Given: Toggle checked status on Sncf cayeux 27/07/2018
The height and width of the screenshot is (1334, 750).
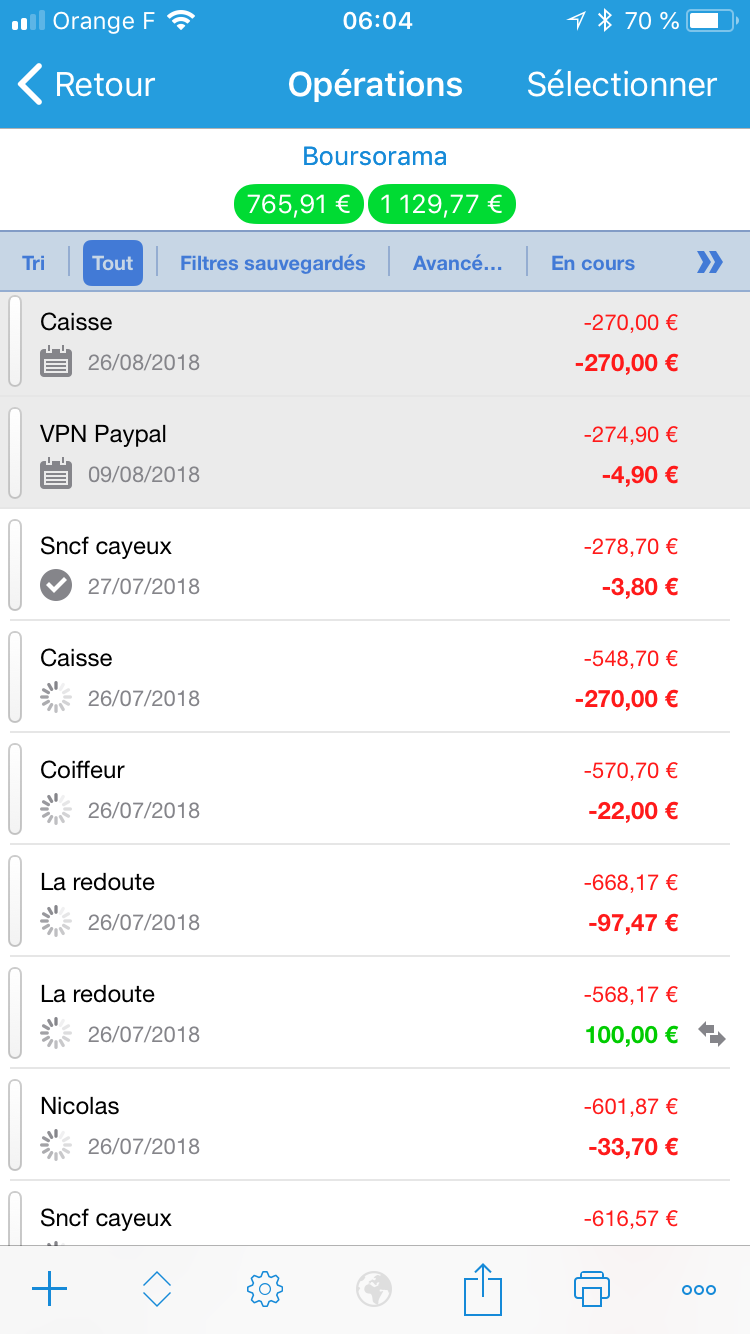Looking at the screenshot, I should pyautogui.click(x=56, y=585).
